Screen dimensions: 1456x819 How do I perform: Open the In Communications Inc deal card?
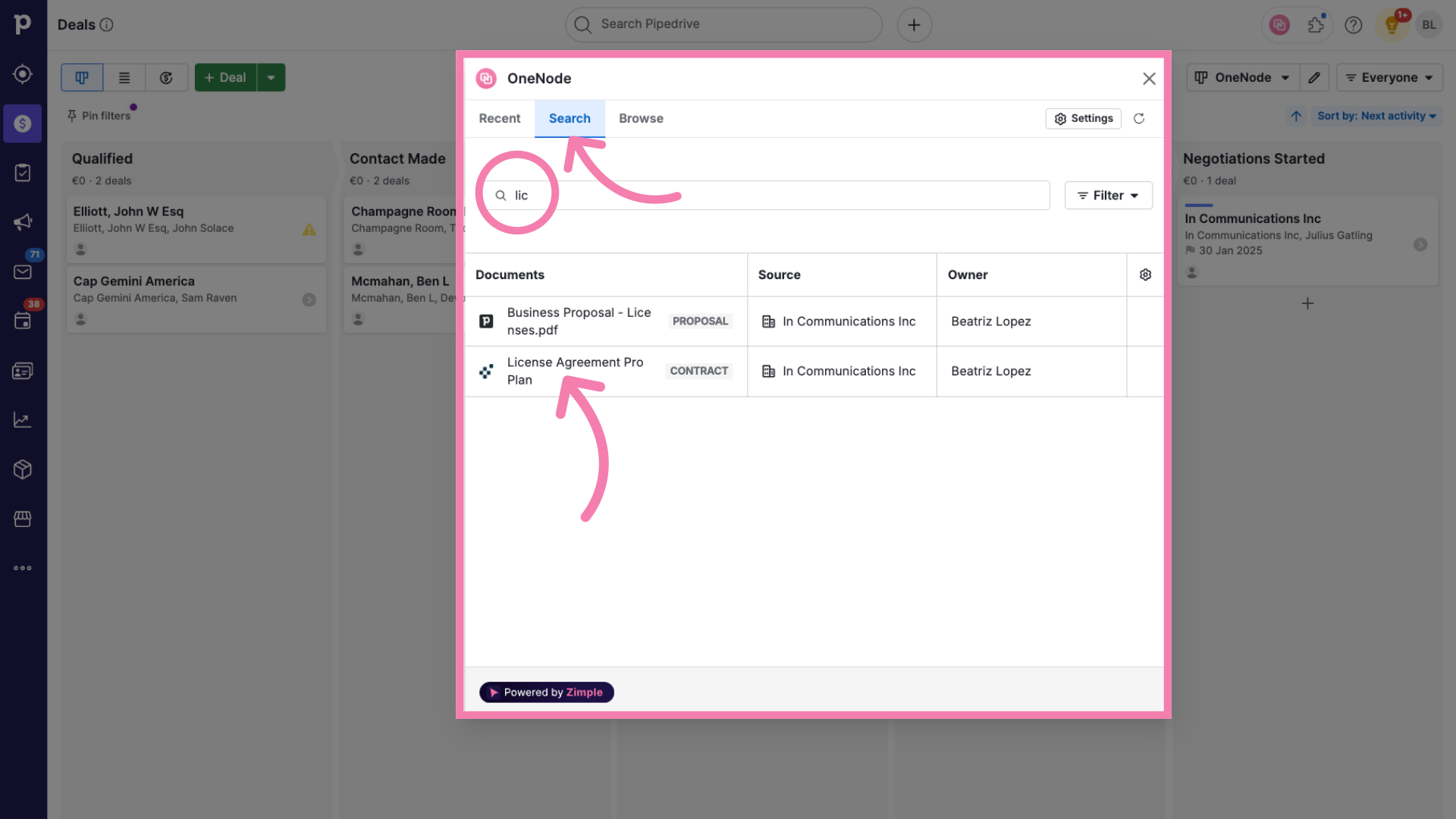point(1307,241)
